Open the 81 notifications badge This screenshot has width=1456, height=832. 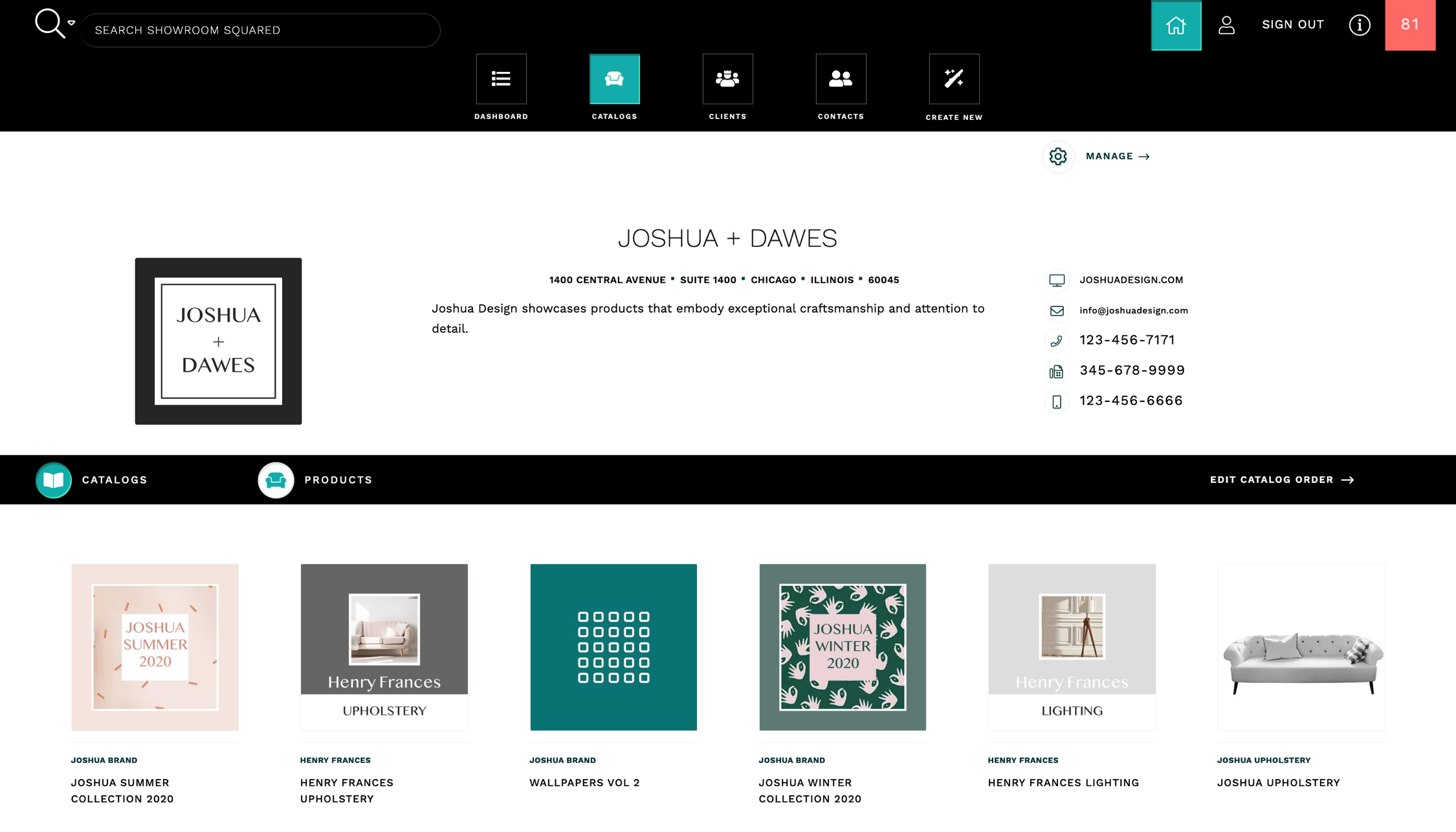coord(1409,25)
